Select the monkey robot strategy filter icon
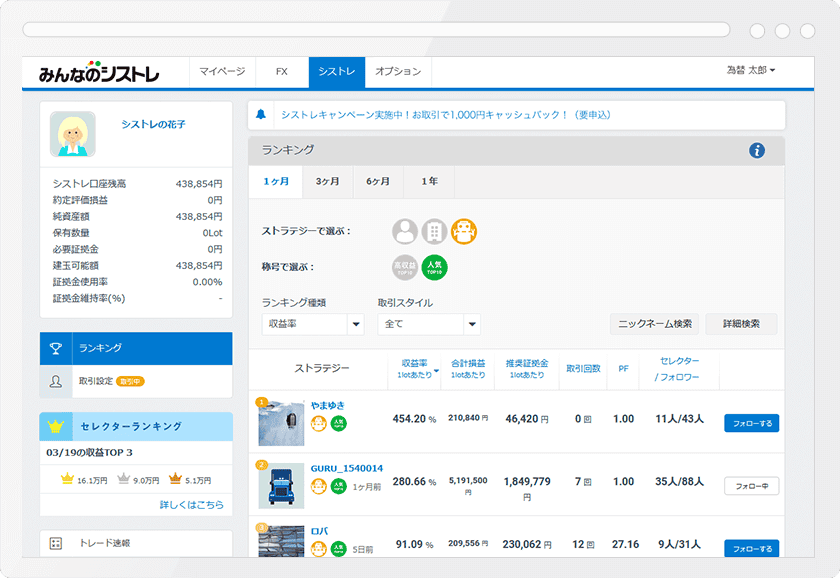 [x=462, y=230]
